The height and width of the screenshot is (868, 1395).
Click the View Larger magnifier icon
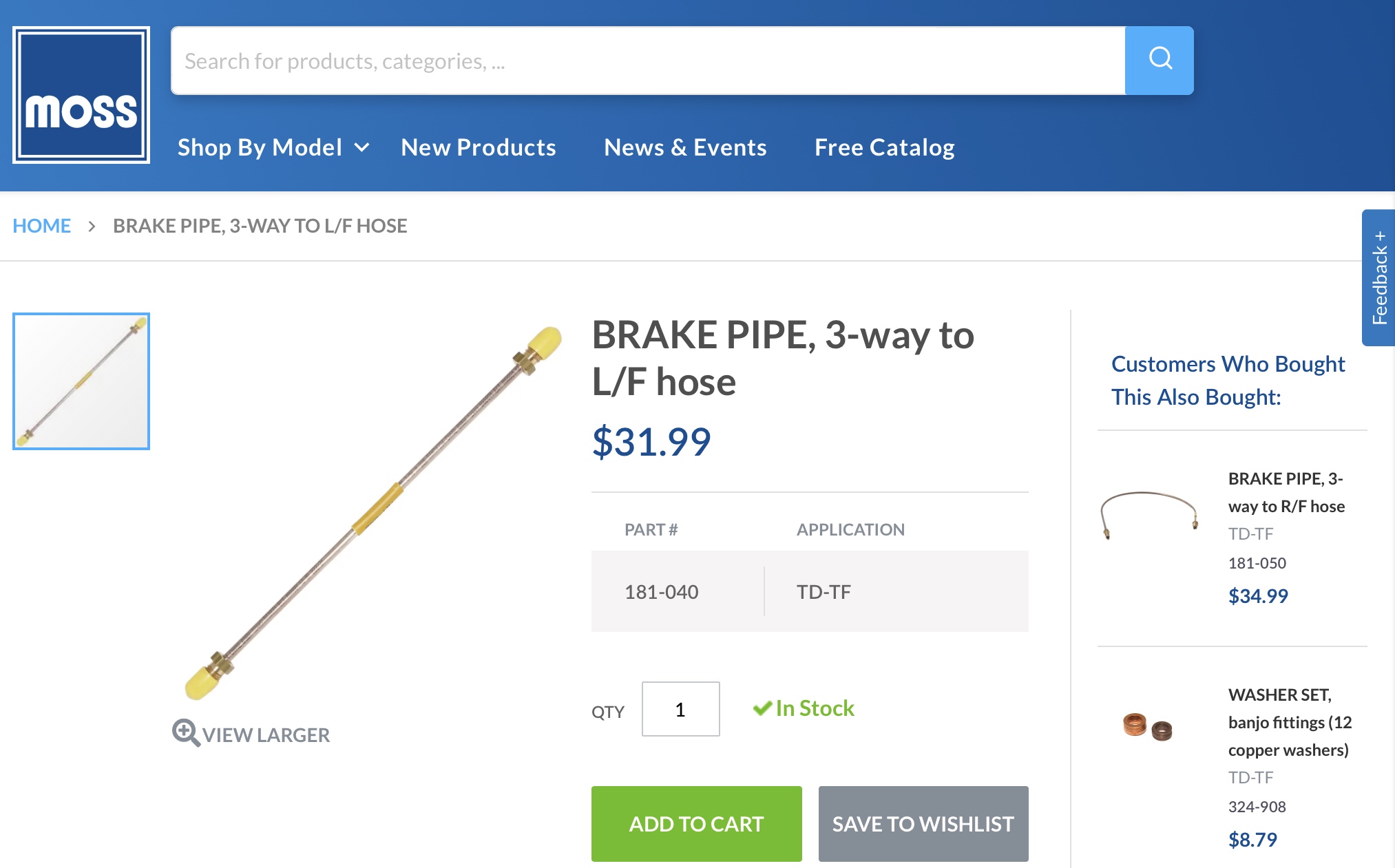click(185, 733)
